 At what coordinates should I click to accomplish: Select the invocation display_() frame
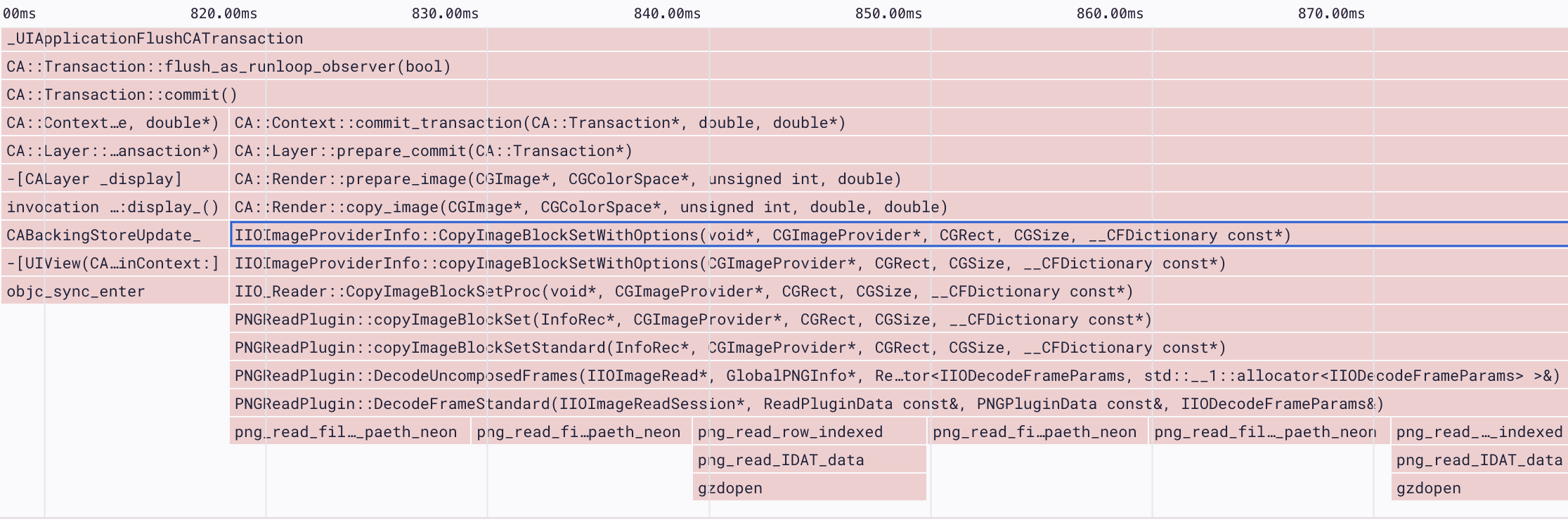(x=112, y=207)
